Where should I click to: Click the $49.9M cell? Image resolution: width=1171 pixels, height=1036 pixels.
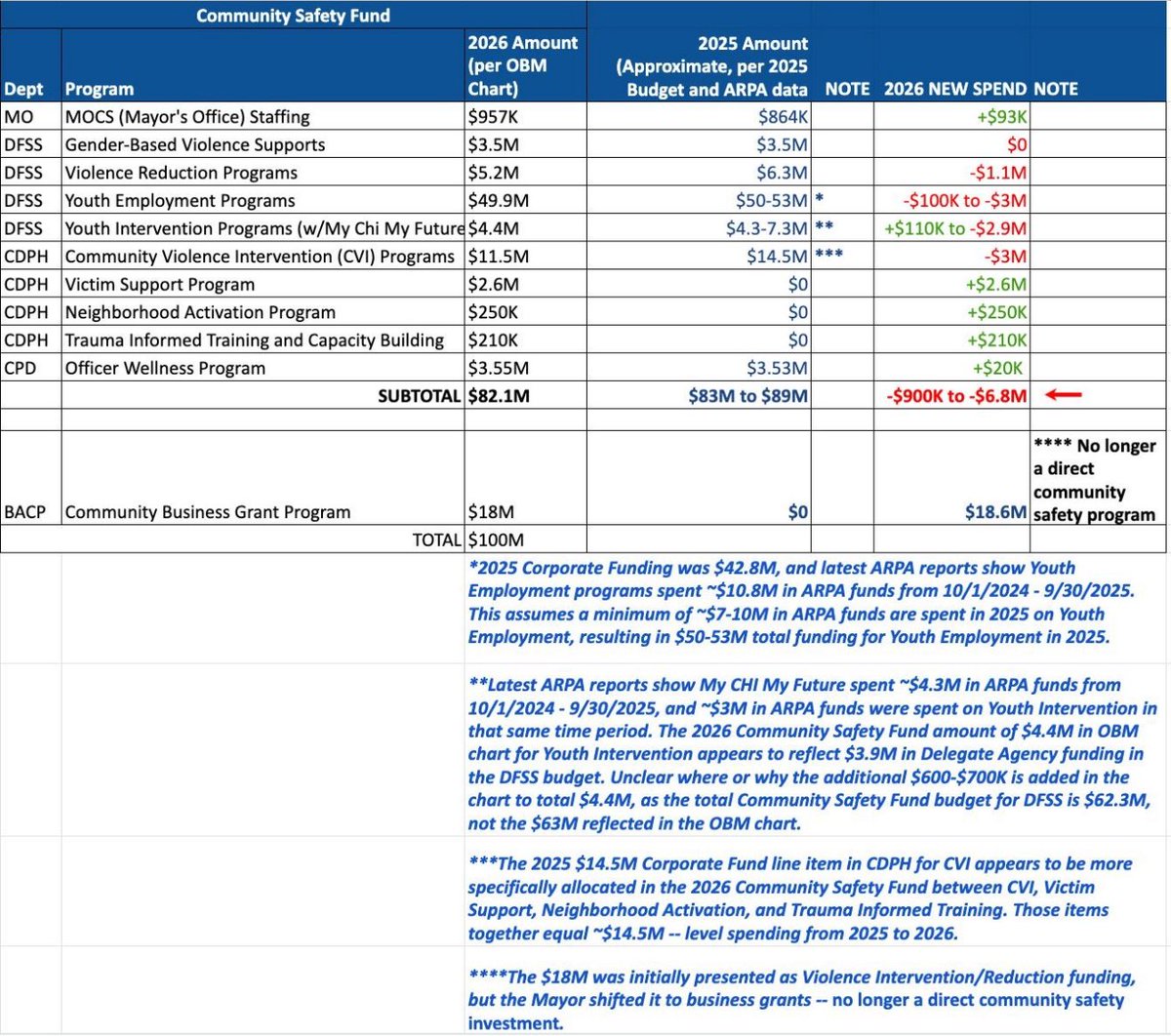(525, 200)
